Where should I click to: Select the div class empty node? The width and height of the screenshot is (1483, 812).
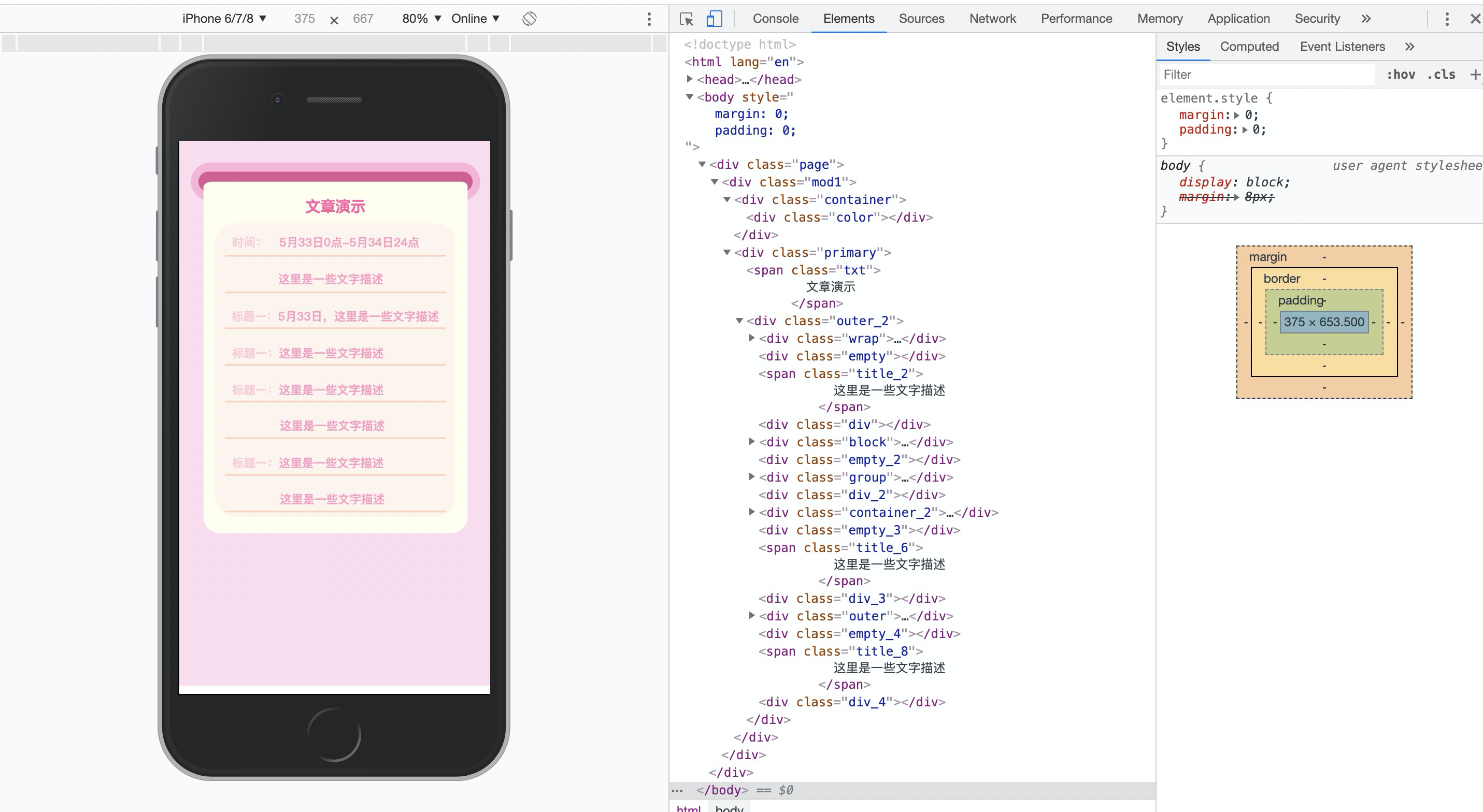tap(852, 356)
